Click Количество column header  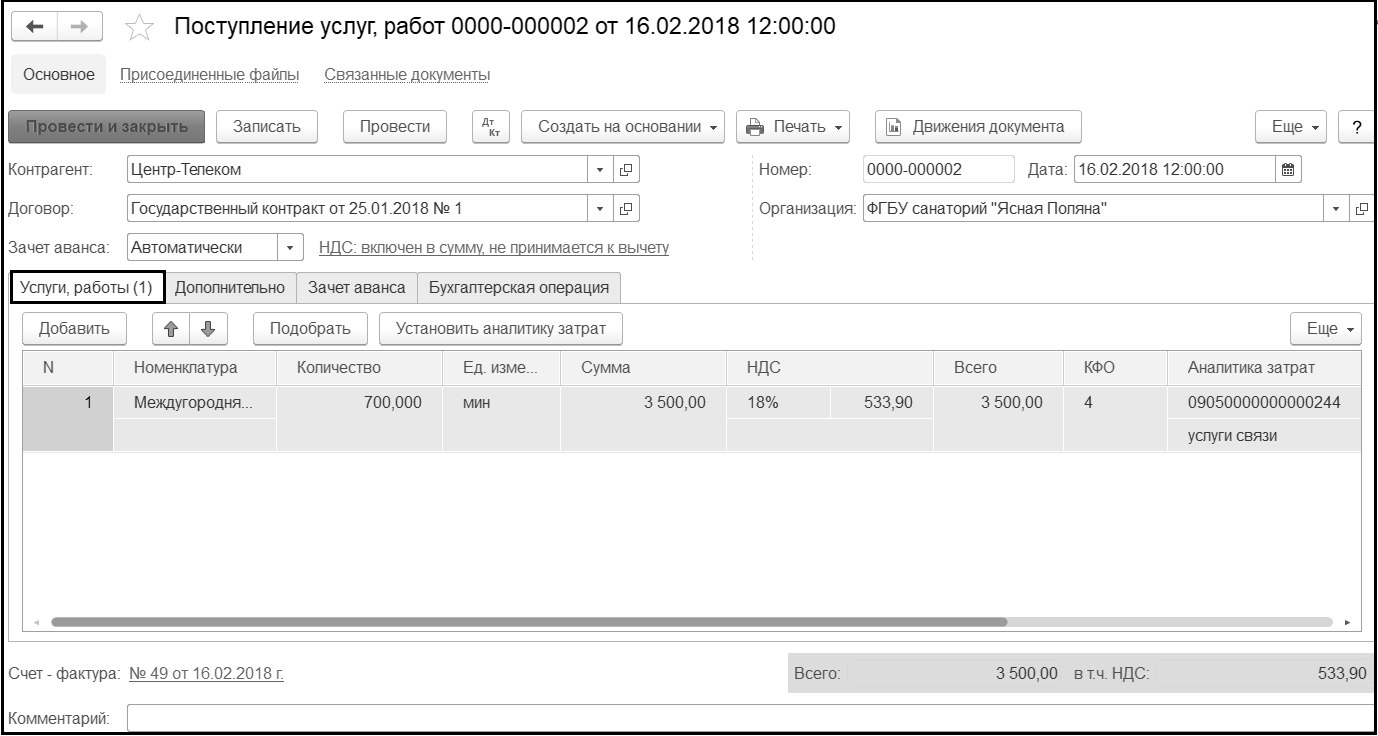point(359,367)
